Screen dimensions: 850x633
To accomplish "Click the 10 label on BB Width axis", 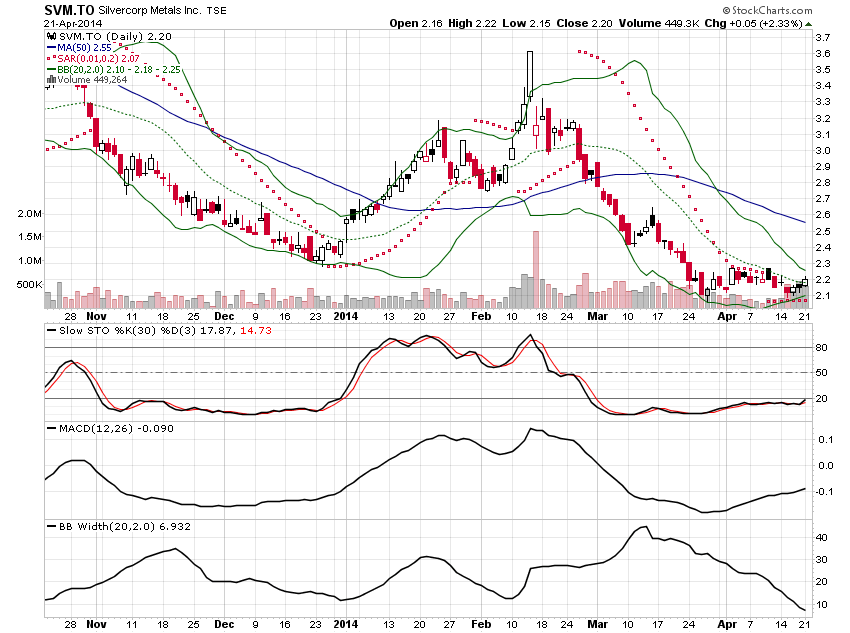I will (822, 605).
